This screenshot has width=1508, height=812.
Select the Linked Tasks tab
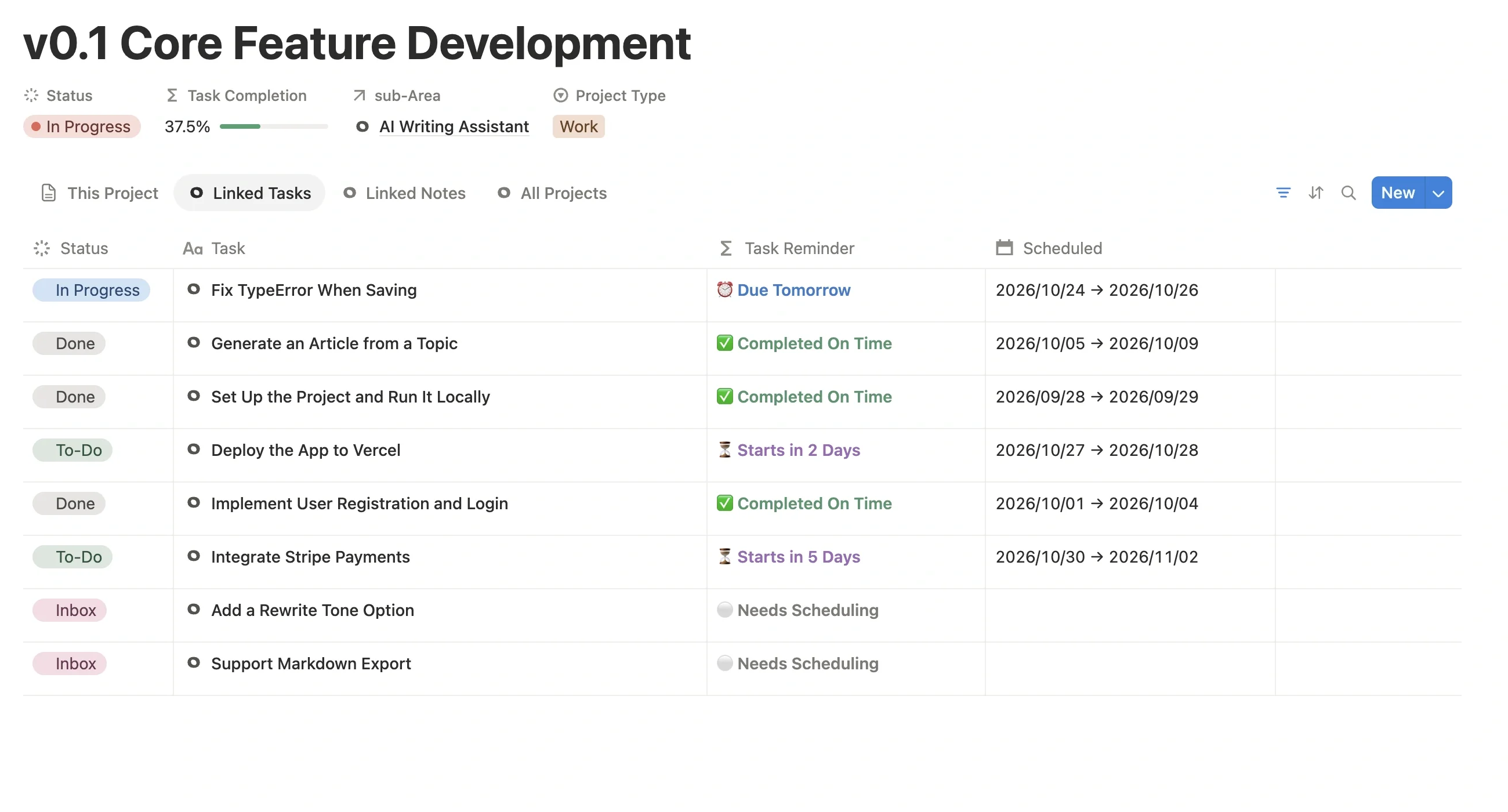coord(249,193)
